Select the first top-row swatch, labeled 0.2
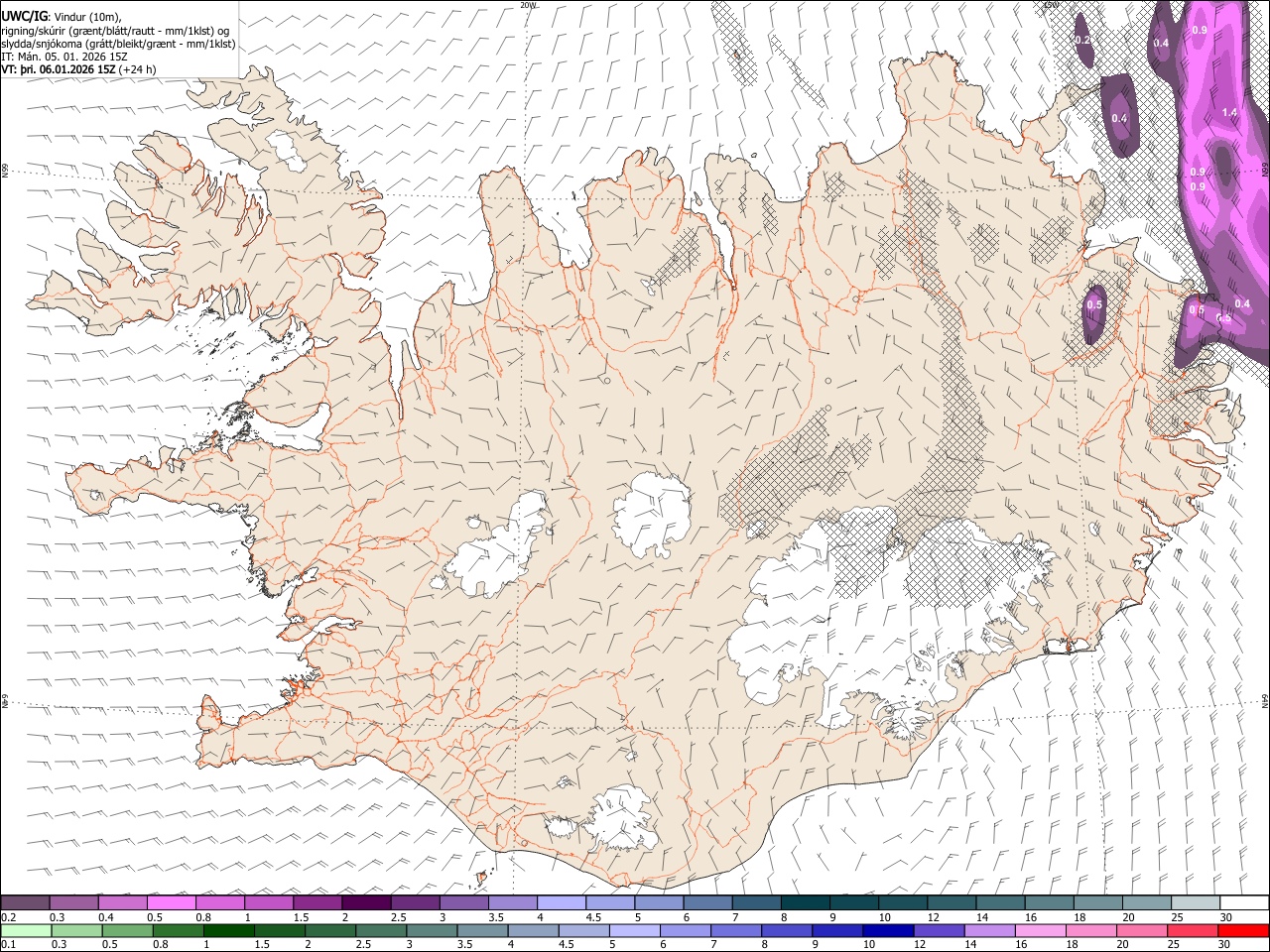The width and height of the screenshot is (1270, 952). (25, 903)
